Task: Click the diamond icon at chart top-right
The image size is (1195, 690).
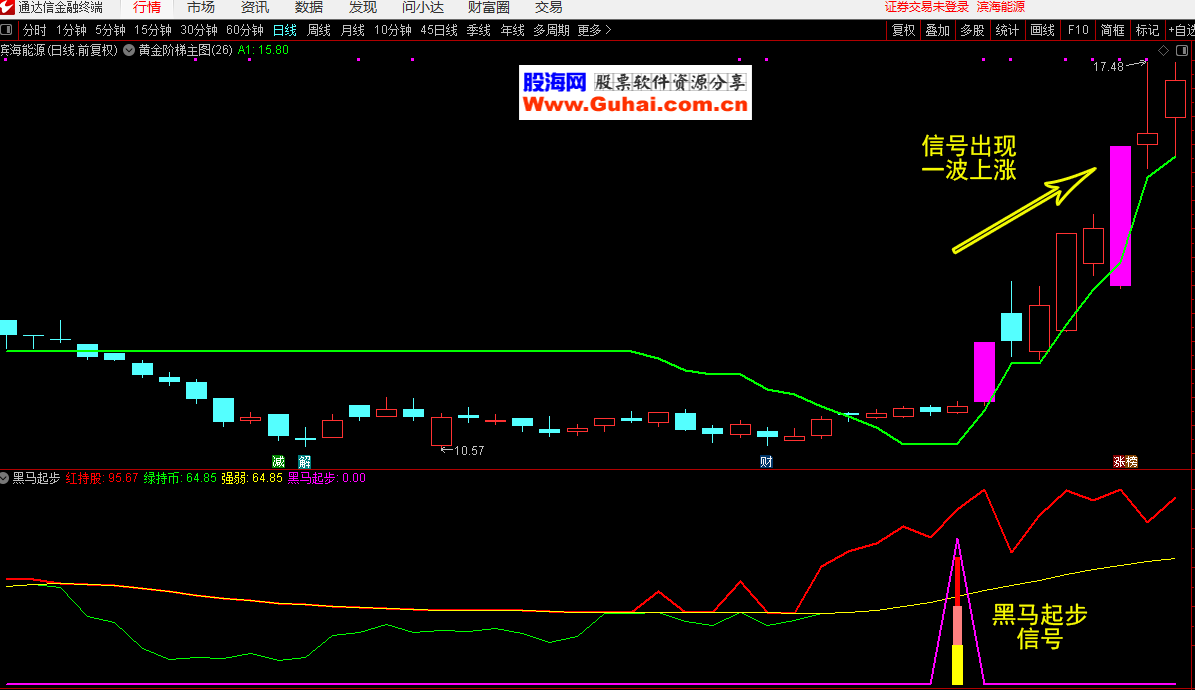Action: (1163, 50)
